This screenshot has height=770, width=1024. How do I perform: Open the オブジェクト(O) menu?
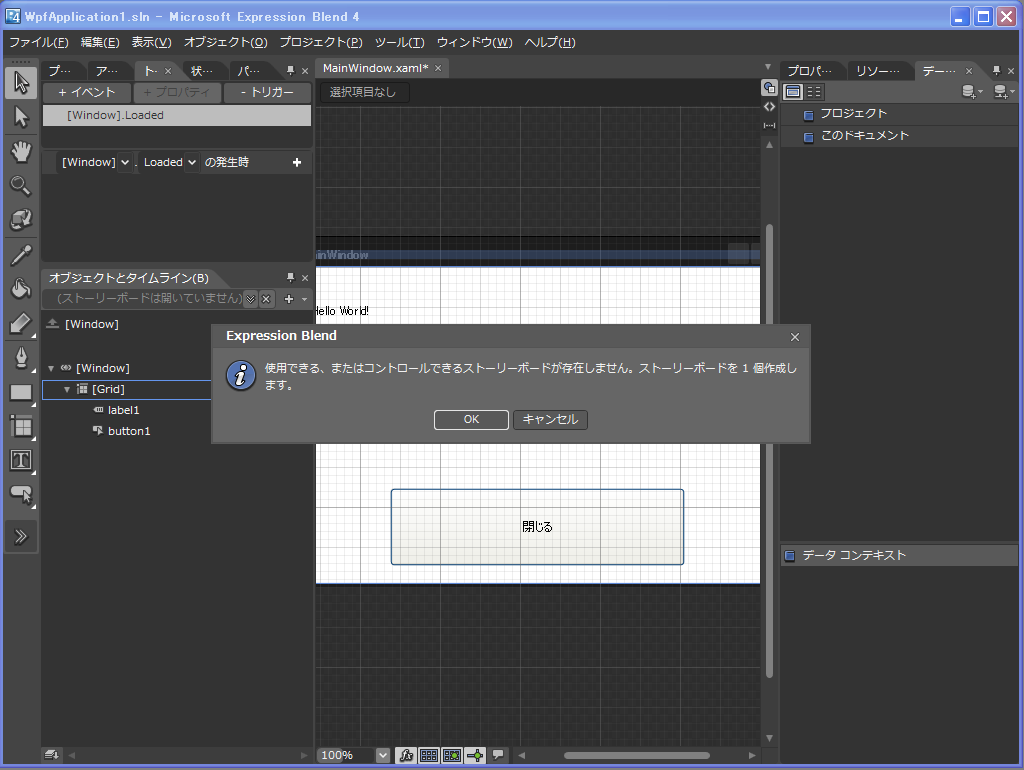click(225, 42)
